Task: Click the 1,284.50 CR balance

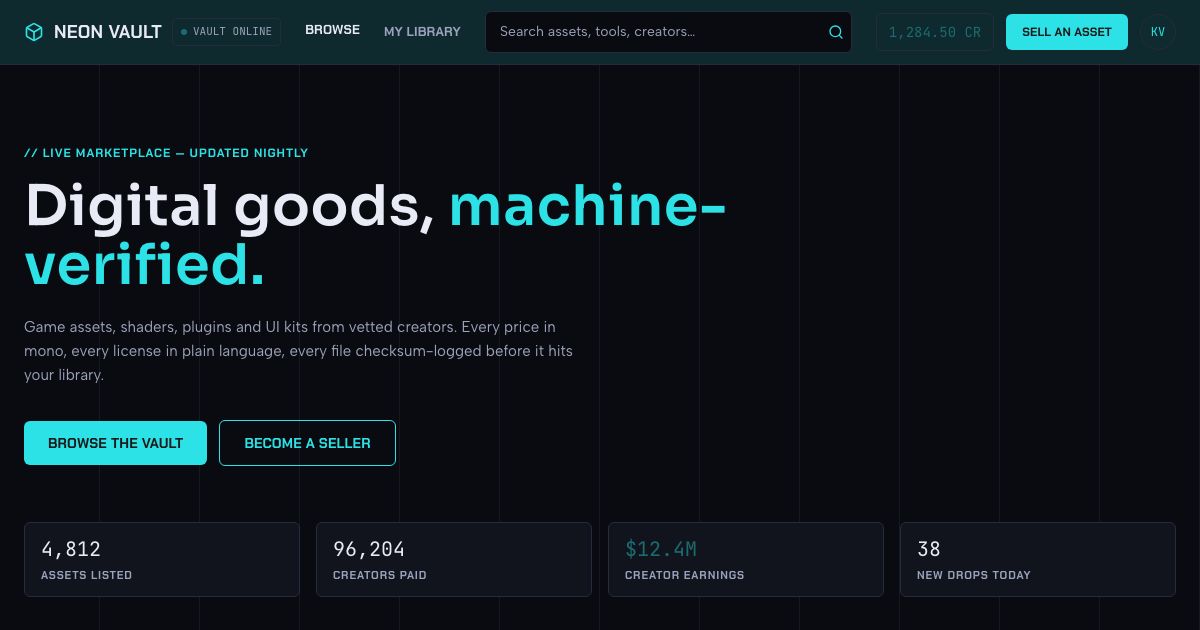Action: coord(935,32)
